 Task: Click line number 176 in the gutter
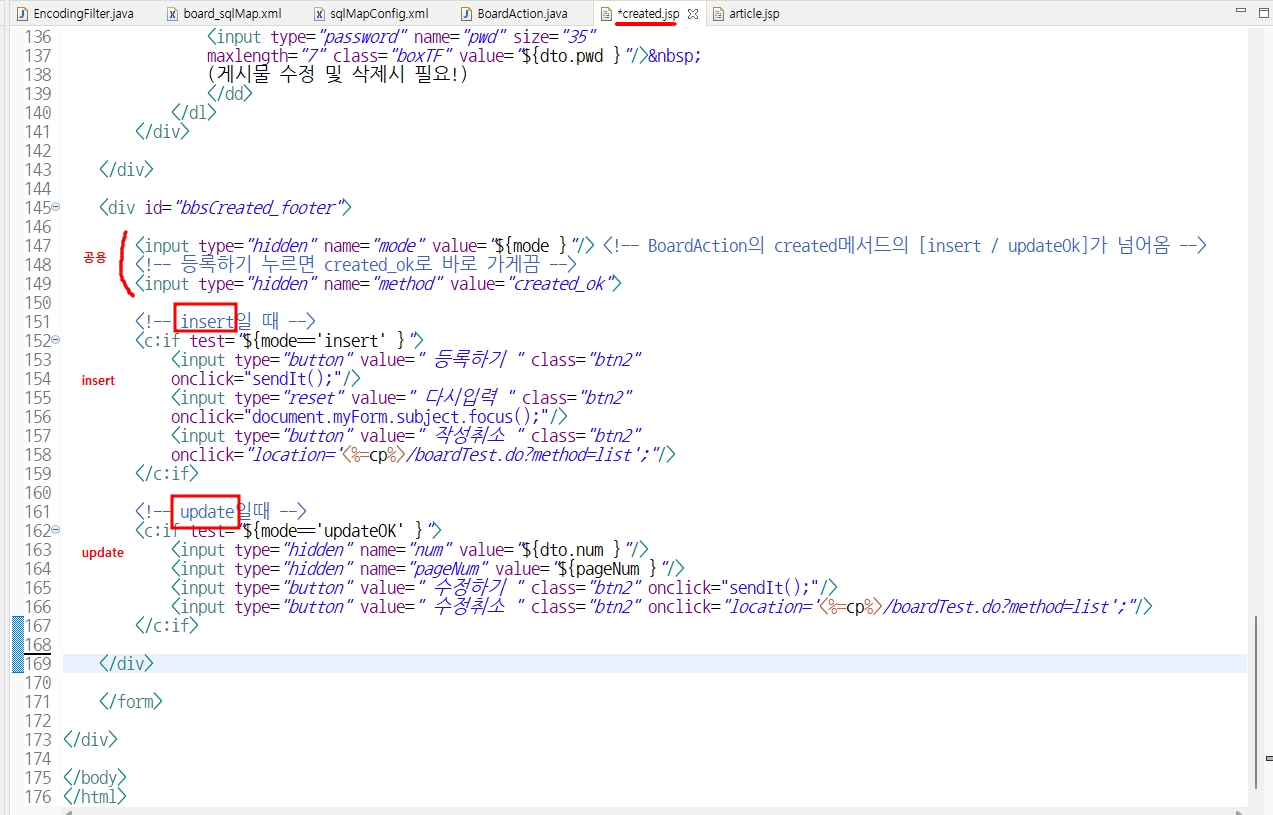37,797
